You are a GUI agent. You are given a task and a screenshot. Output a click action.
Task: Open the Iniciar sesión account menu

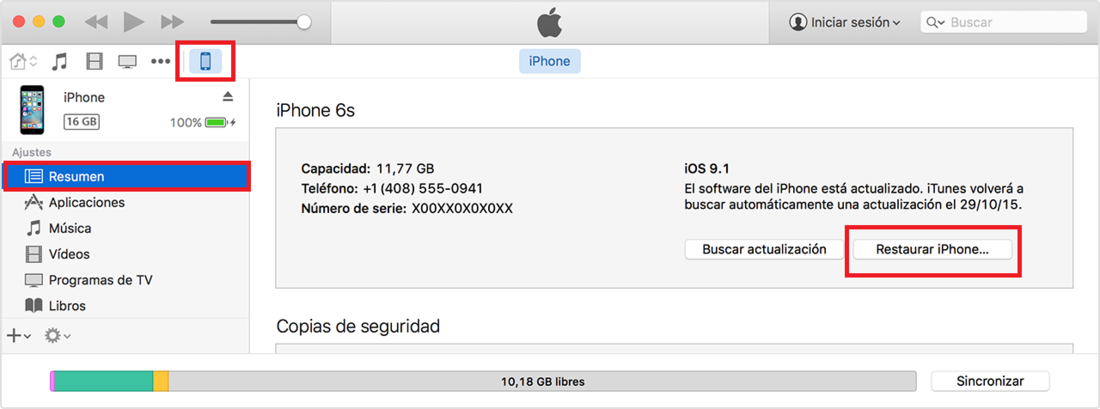point(845,22)
